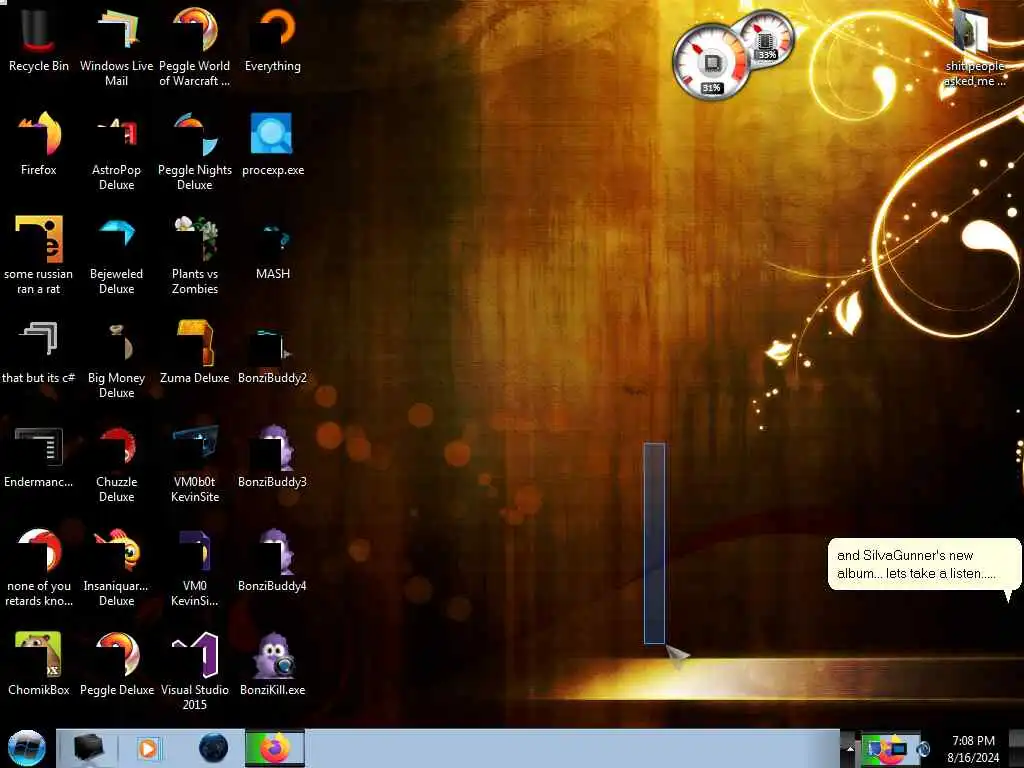The image size is (1024, 768).
Task: Select ChomikBox desktop icon
Action: pos(39,664)
